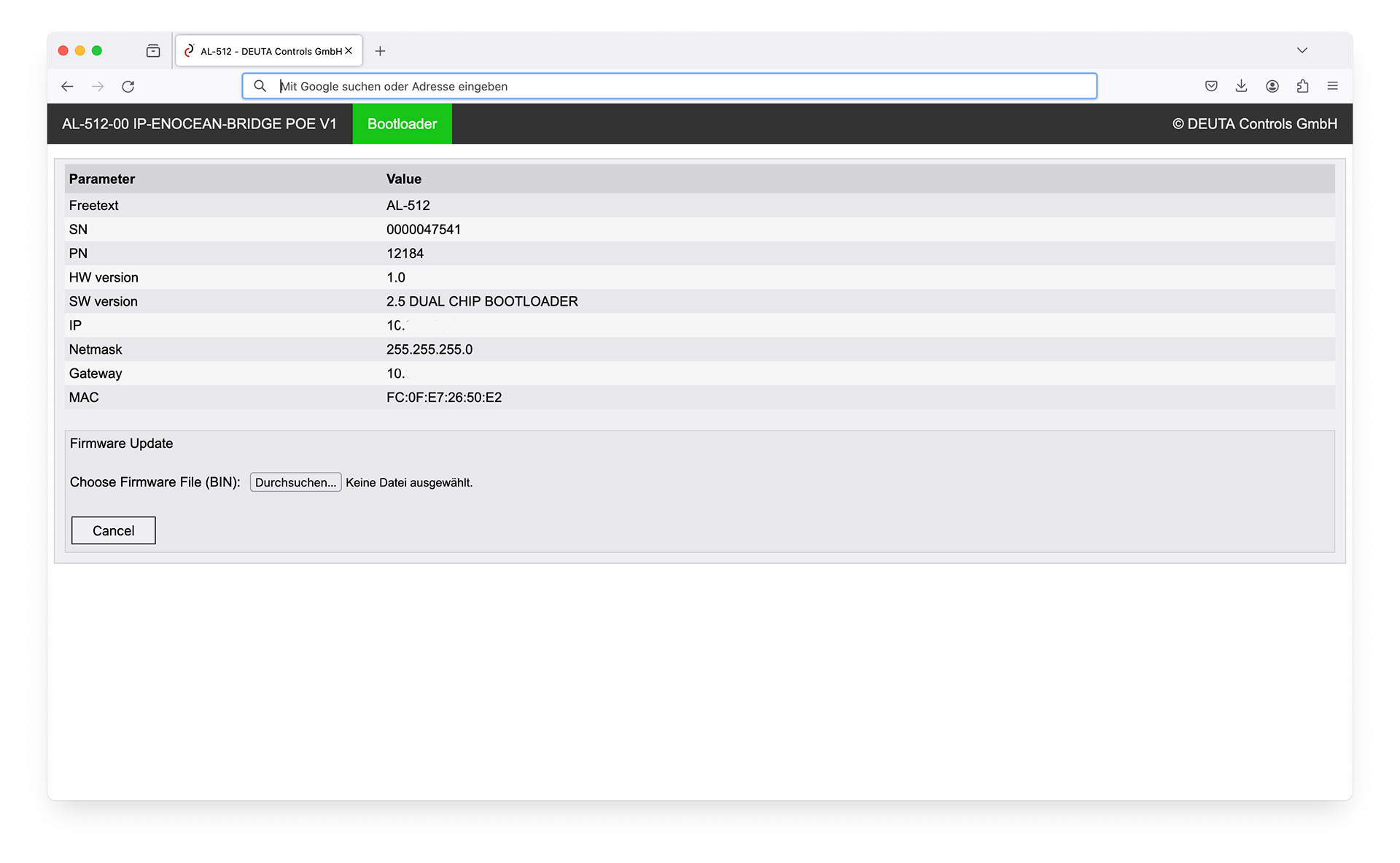Viewport: 1400px width, 863px height.
Task: Click the browser forward arrow
Action: [98, 86]
